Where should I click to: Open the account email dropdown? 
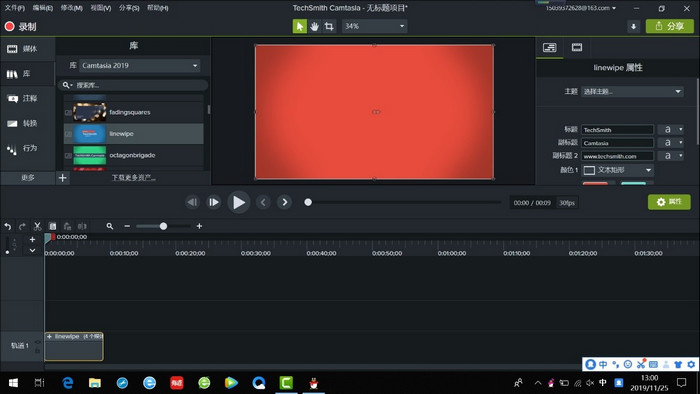[x=580, y=8]
